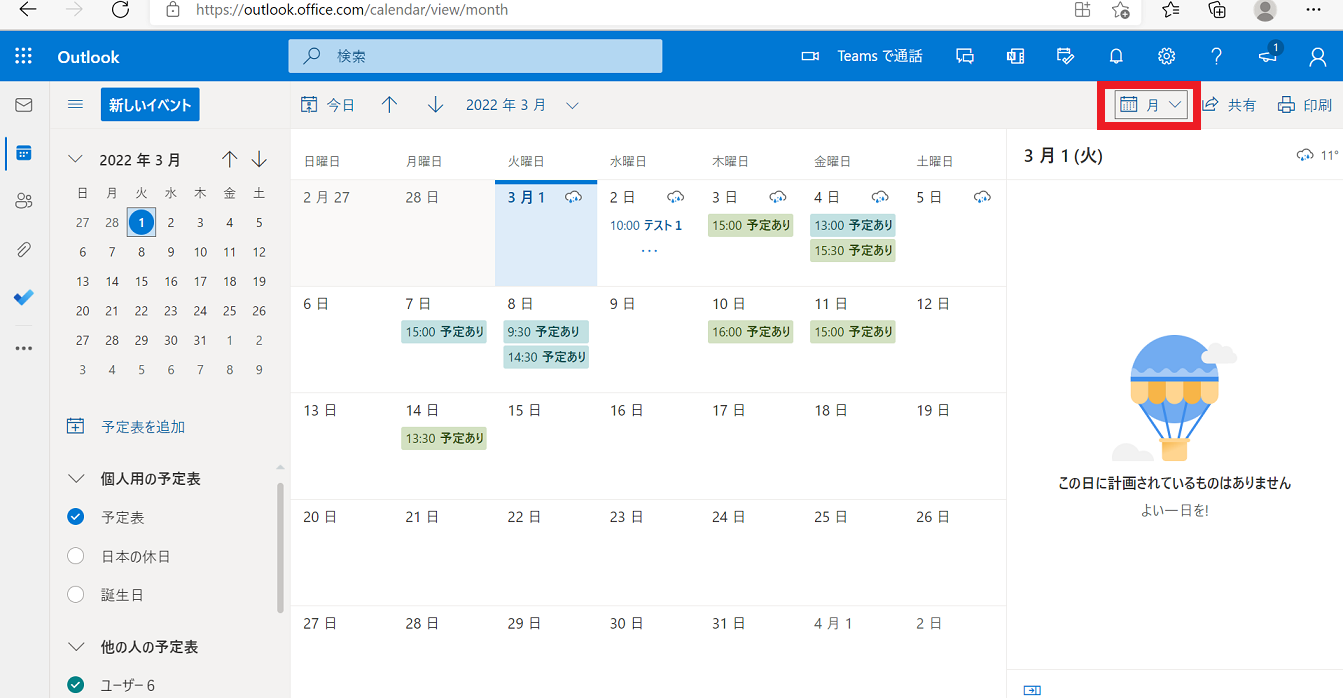Collapse the 個人用の予定表 section
The width and height of the screenshot is (1343, 698).
[x=75, y=479]
